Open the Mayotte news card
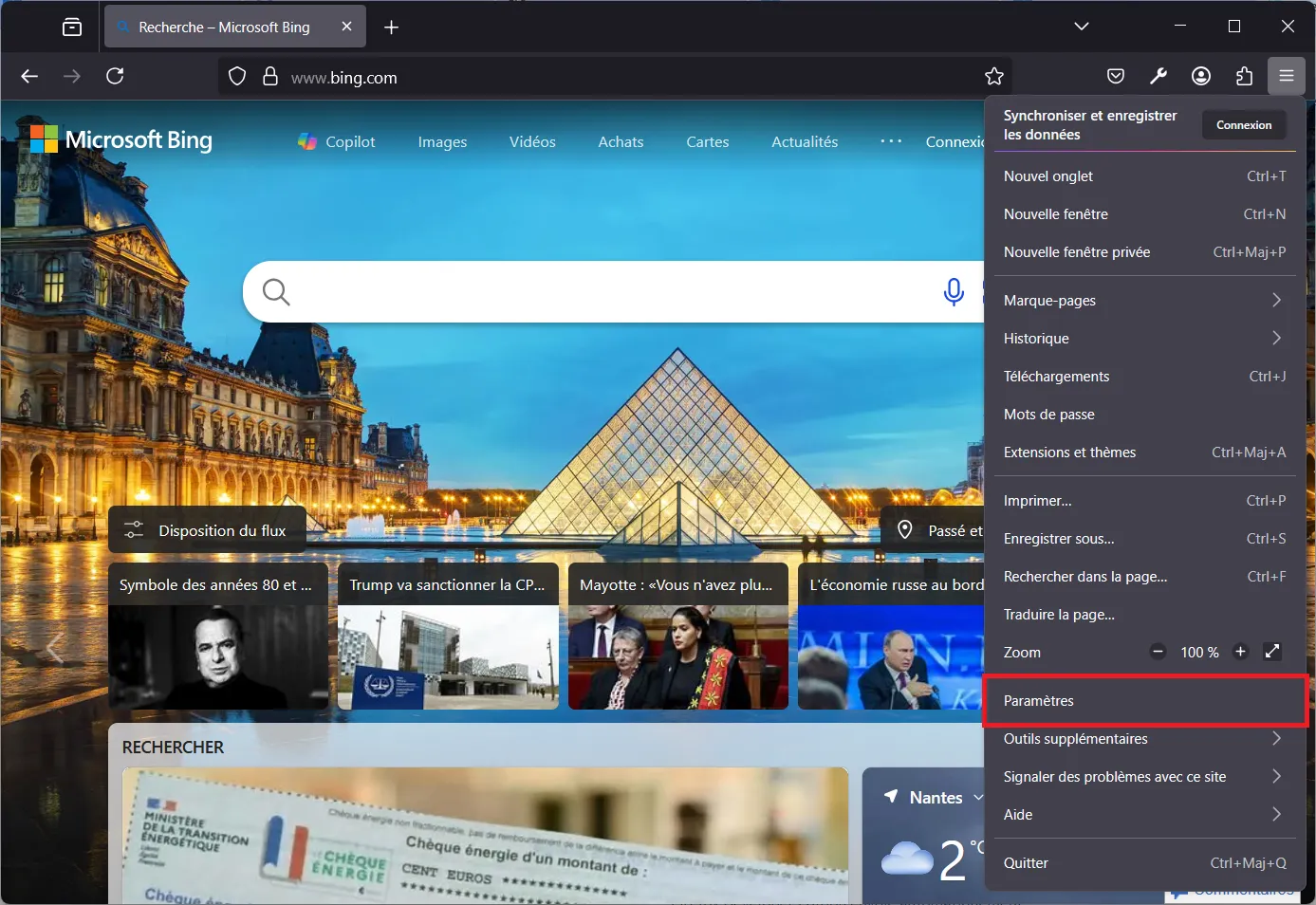The height and width of the screenshot is (905, 1316). pos(678,636)
